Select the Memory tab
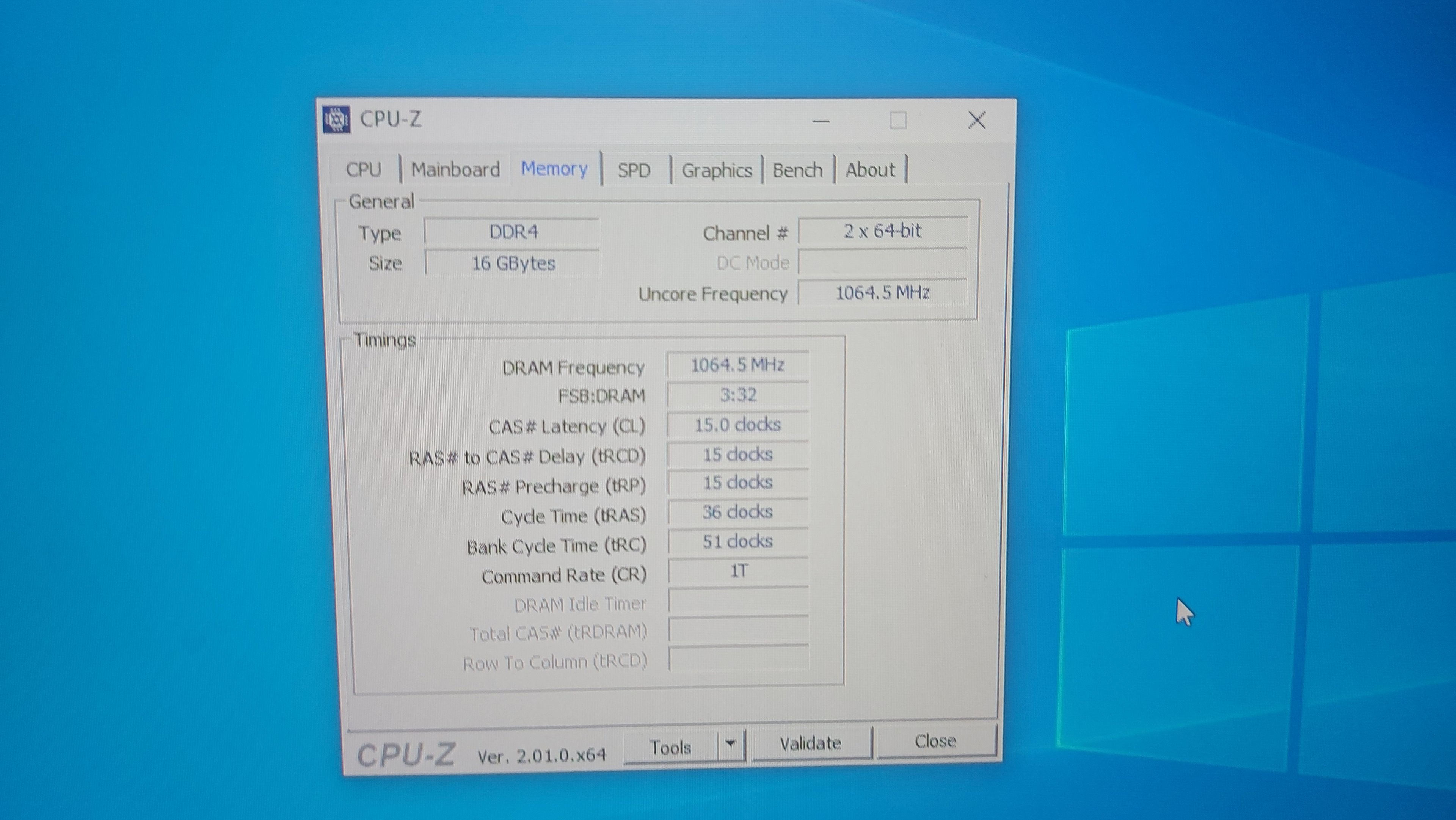The width and height of the screenshot is (1456, 820). coord(554,168)
